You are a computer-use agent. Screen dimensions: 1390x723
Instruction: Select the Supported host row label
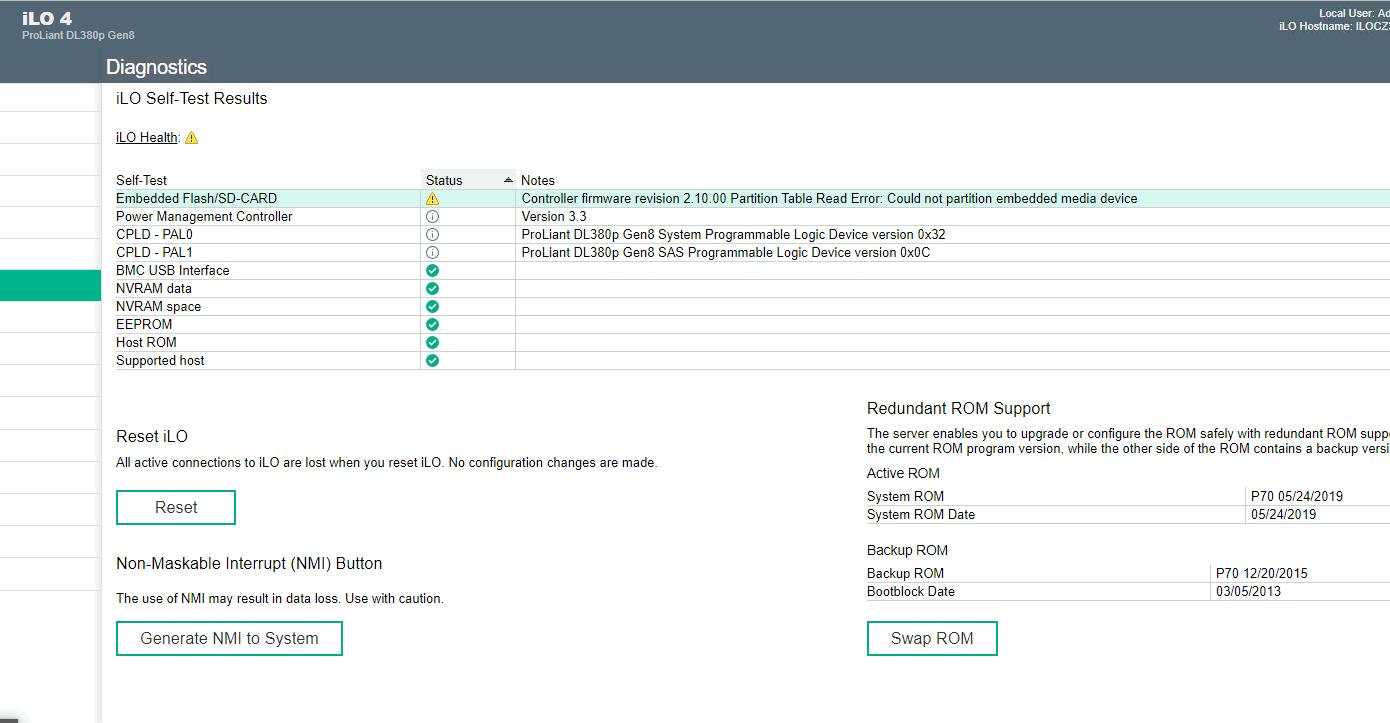pyautogui.click(x=160, y=361)
